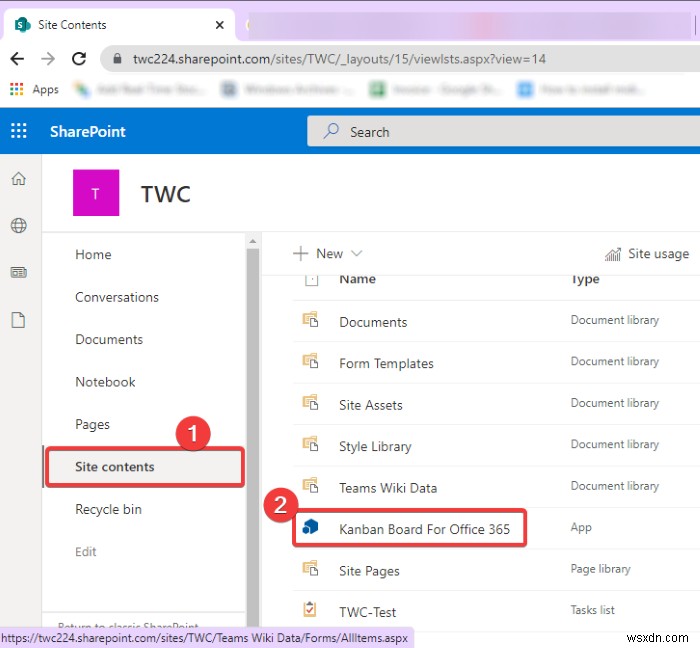
Task: Click the address bar lock icon
Action: pyautogui.click(x=117, y=58)
